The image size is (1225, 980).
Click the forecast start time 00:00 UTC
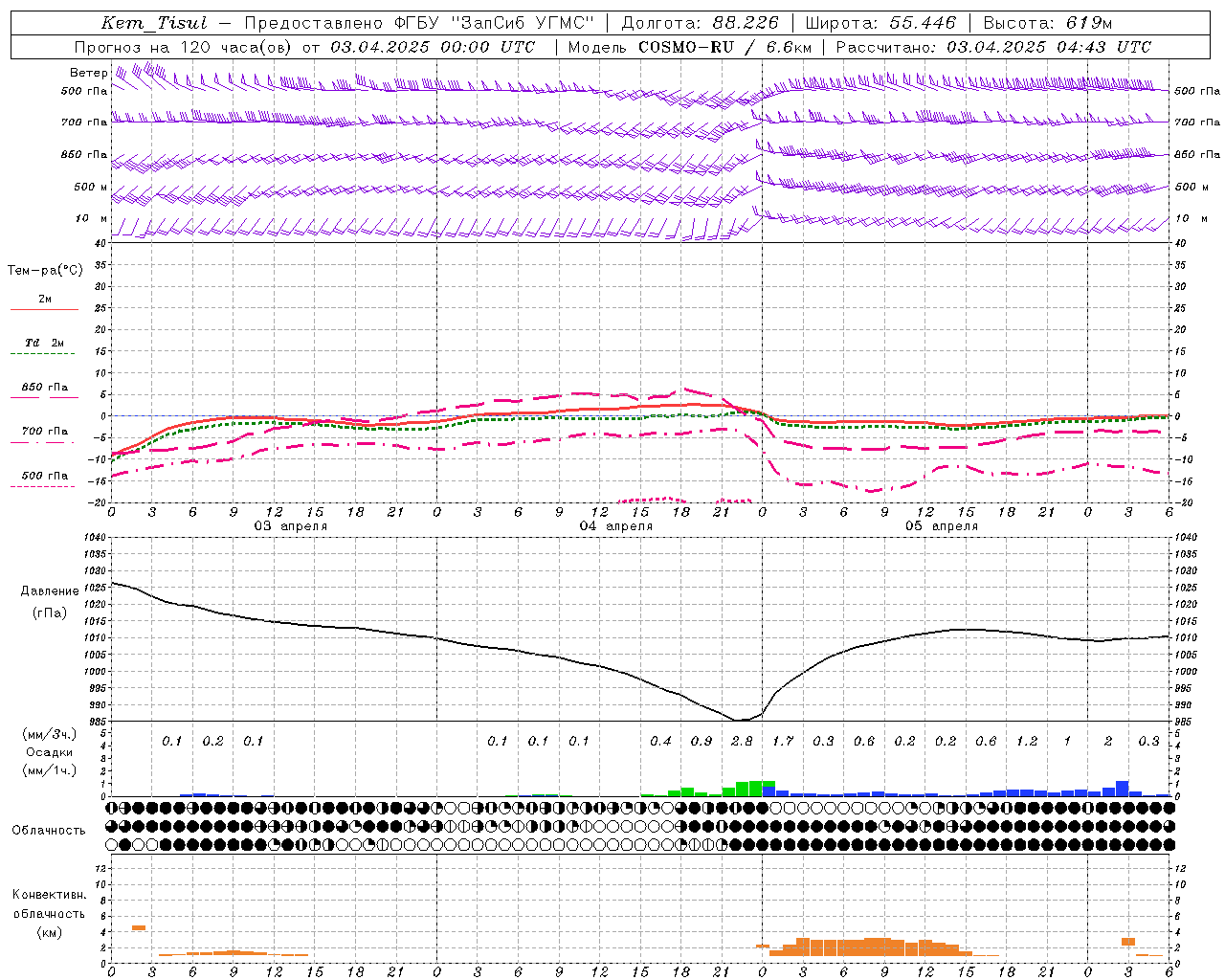click(488, 47)
